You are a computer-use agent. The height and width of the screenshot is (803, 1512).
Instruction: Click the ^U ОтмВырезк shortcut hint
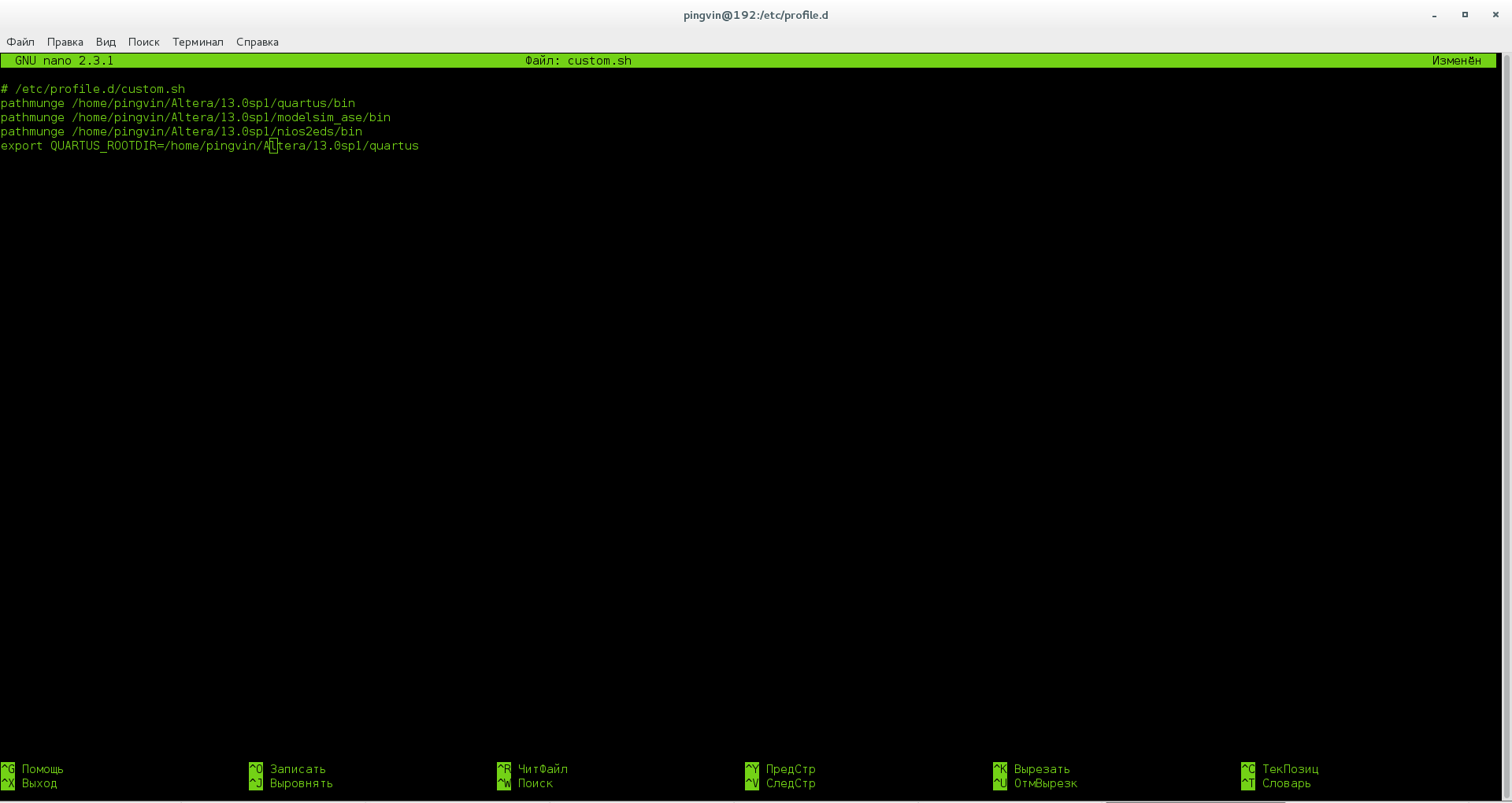pos(1036,783)
